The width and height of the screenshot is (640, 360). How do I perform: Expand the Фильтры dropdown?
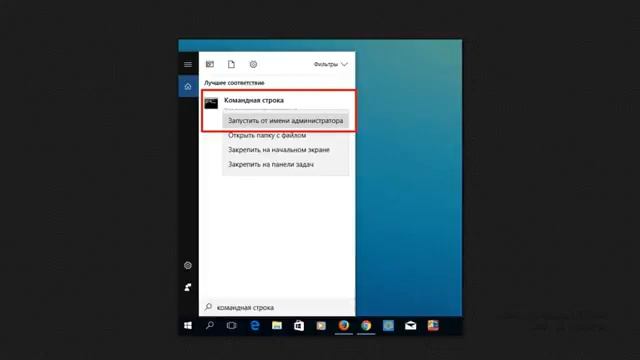tap(330, 64)
